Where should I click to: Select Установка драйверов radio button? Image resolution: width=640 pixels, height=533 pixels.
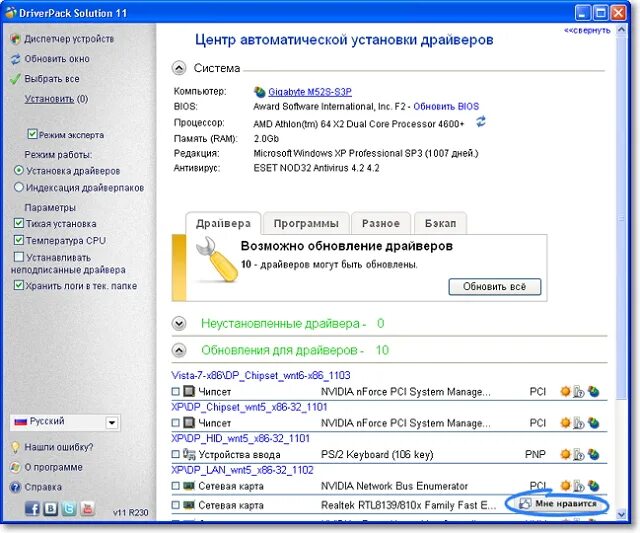pos(19,170)
